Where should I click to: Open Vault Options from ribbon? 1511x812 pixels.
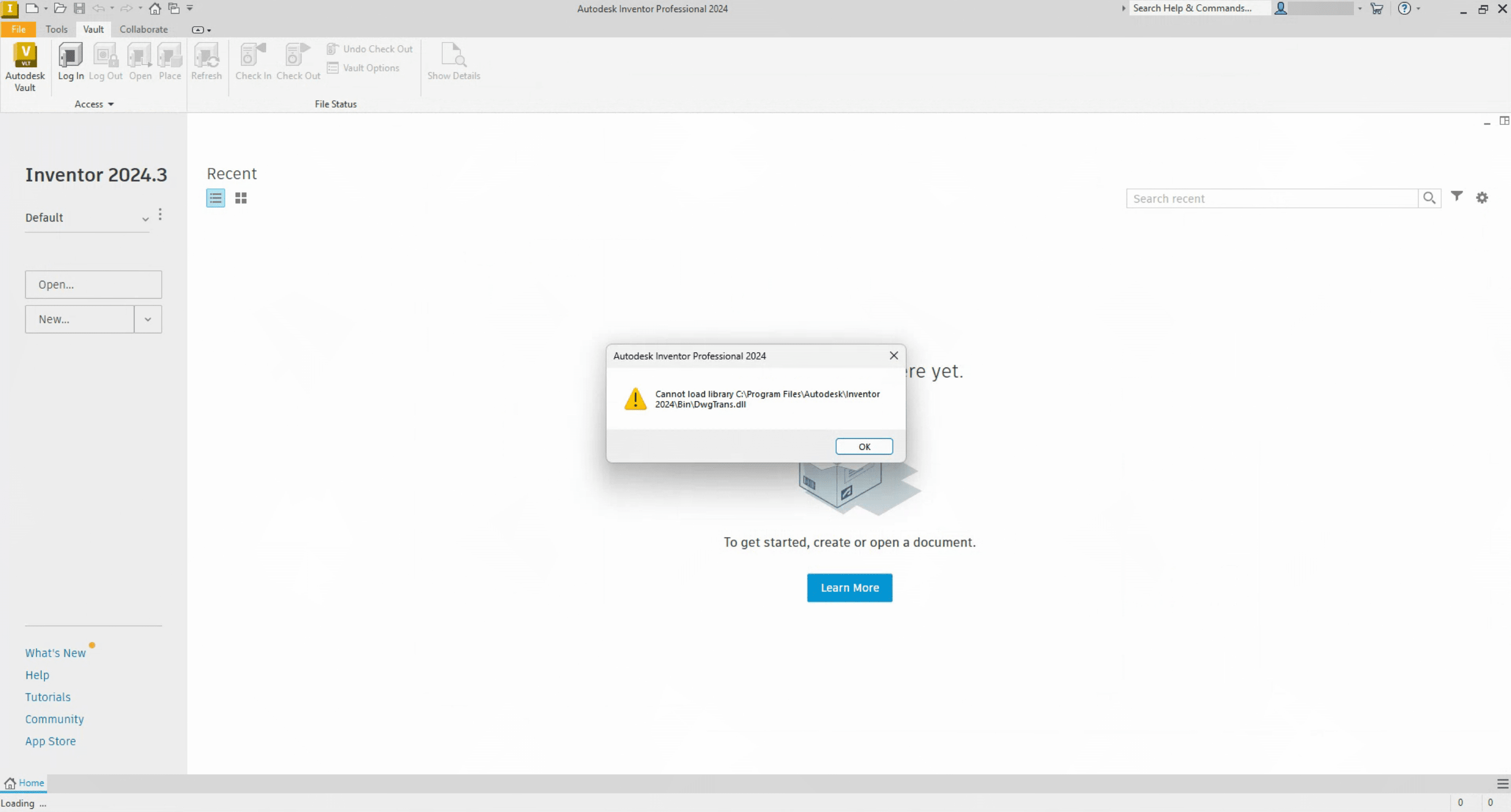363,67
